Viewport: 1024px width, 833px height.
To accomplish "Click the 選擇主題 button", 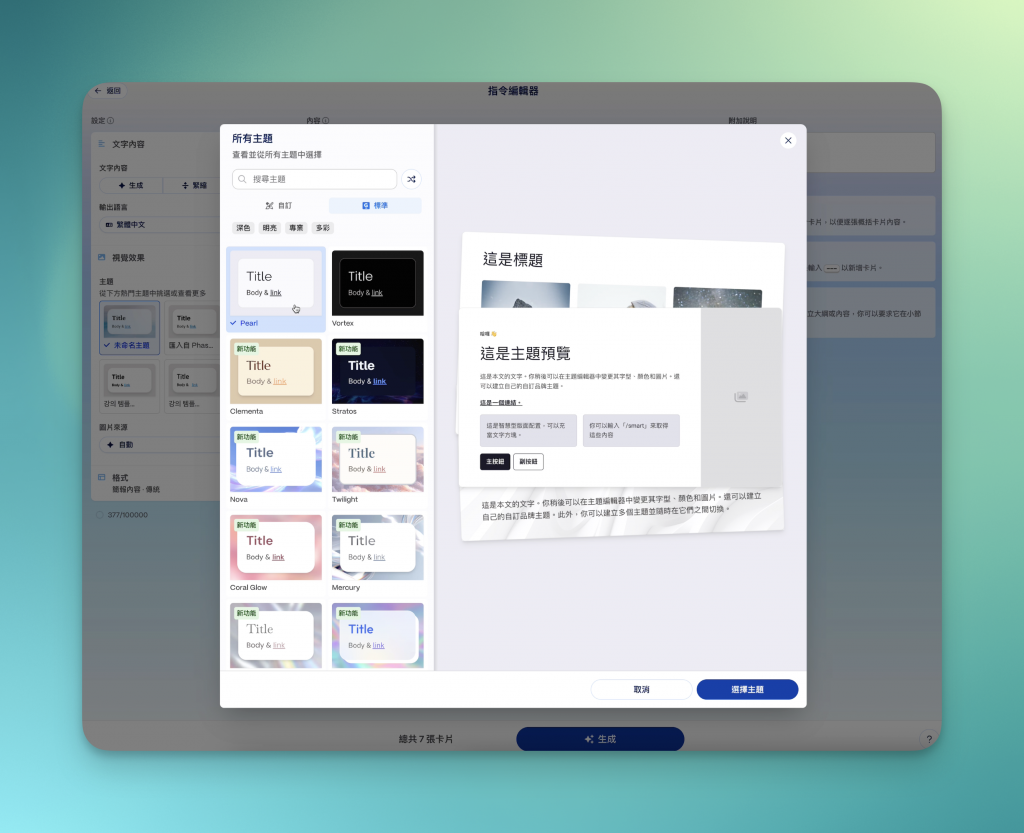I will [x=747, y=689].
